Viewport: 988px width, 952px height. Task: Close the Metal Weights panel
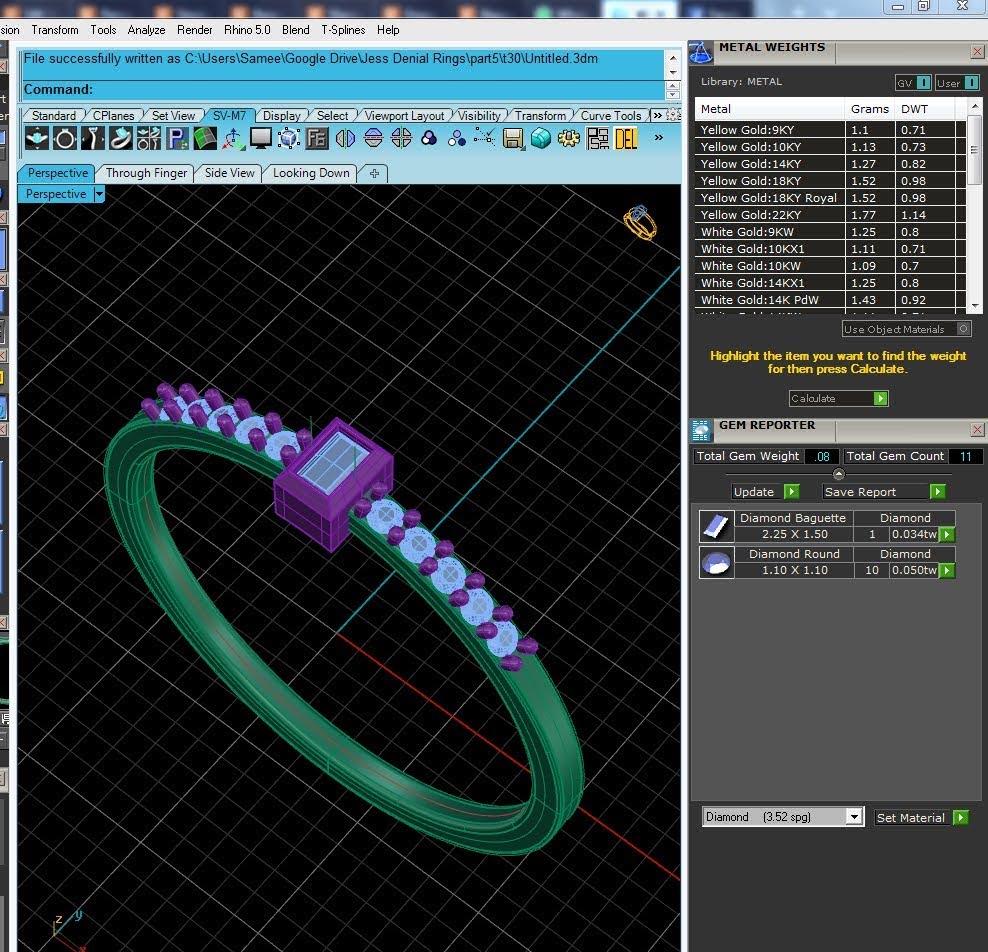tap(977, 52)
